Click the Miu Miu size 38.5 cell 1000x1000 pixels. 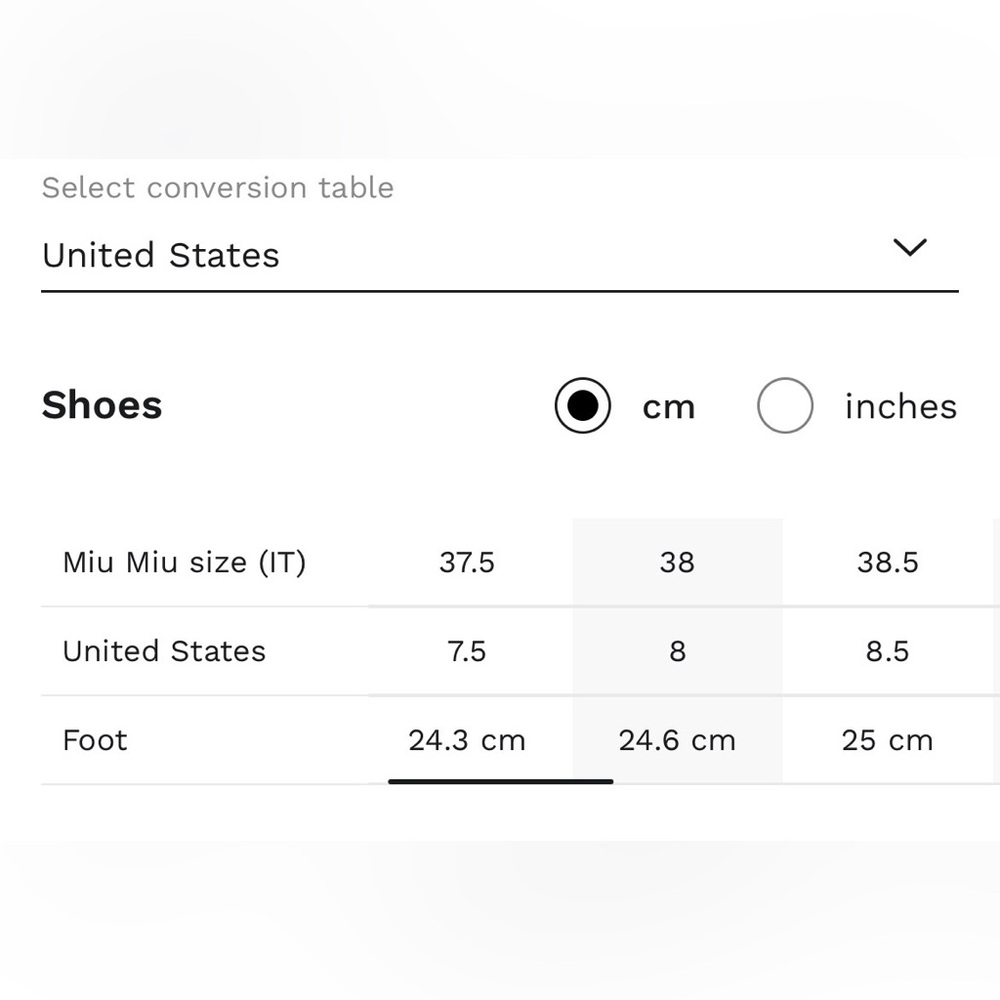point(887,563)
